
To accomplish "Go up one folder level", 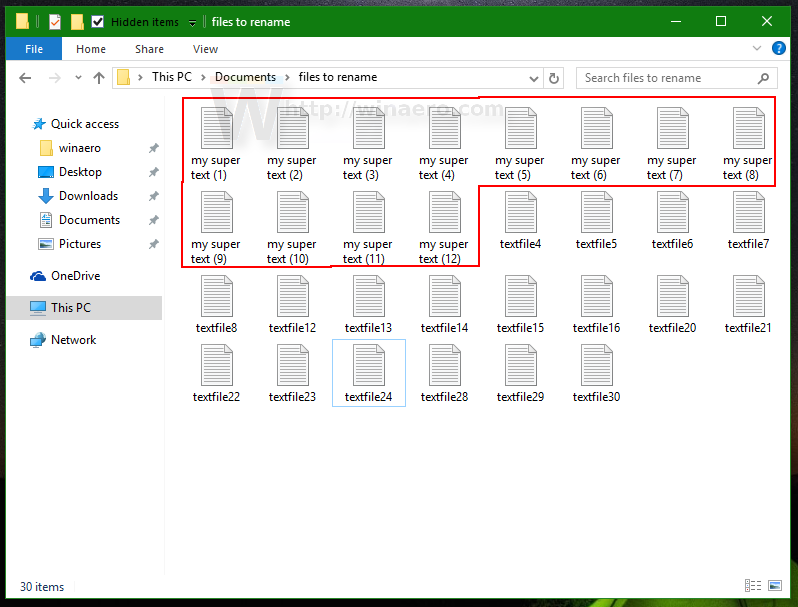I will pos(98,78).
